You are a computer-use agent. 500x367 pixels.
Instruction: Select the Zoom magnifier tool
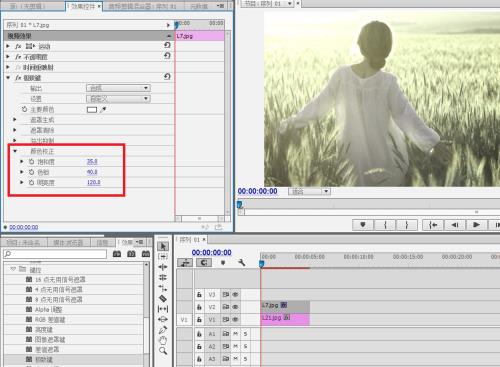pos(163,351)
